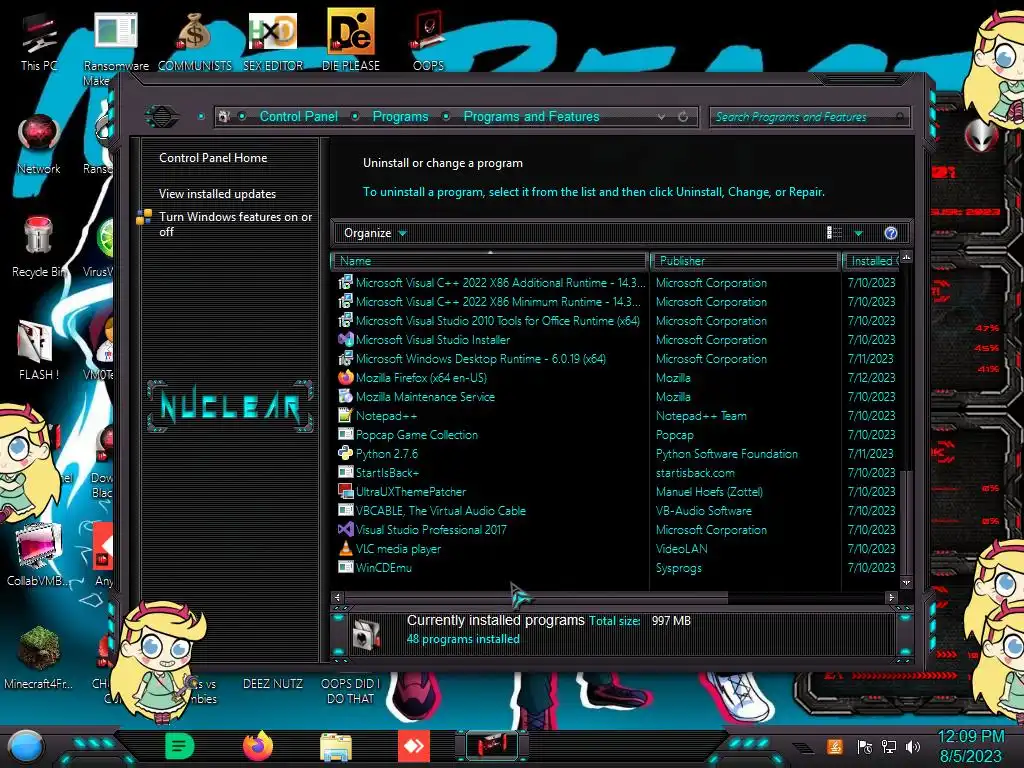Click the horizontal scrollbar thumb

click(536, 597)
